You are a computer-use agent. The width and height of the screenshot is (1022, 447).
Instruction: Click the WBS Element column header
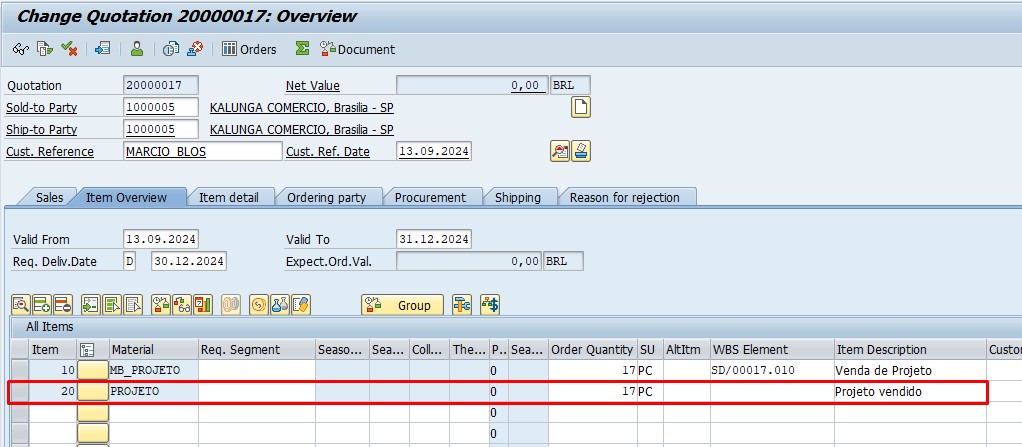click(772, 350)
